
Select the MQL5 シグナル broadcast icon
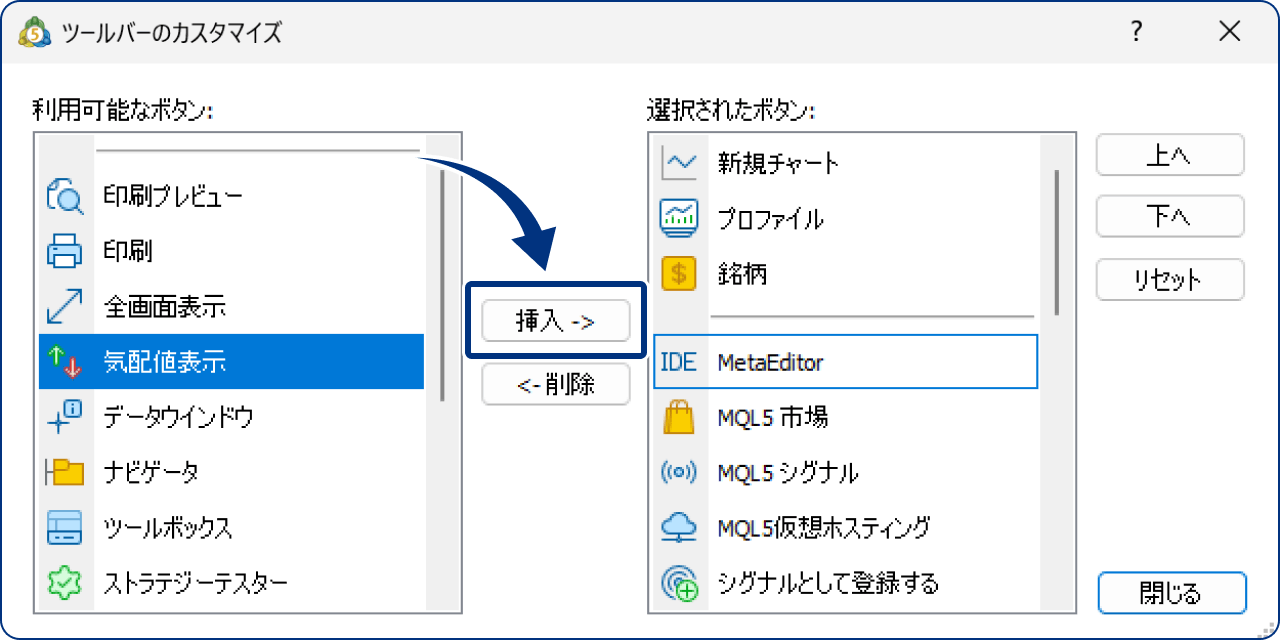(x=678, y=472)
